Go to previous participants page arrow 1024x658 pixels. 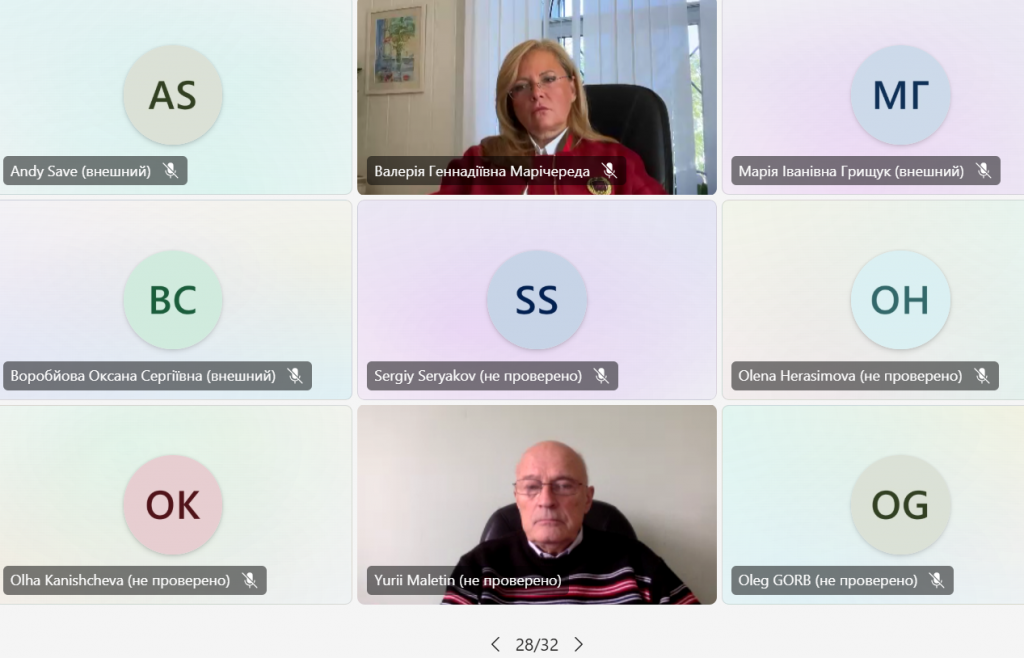tap(496, 645)
